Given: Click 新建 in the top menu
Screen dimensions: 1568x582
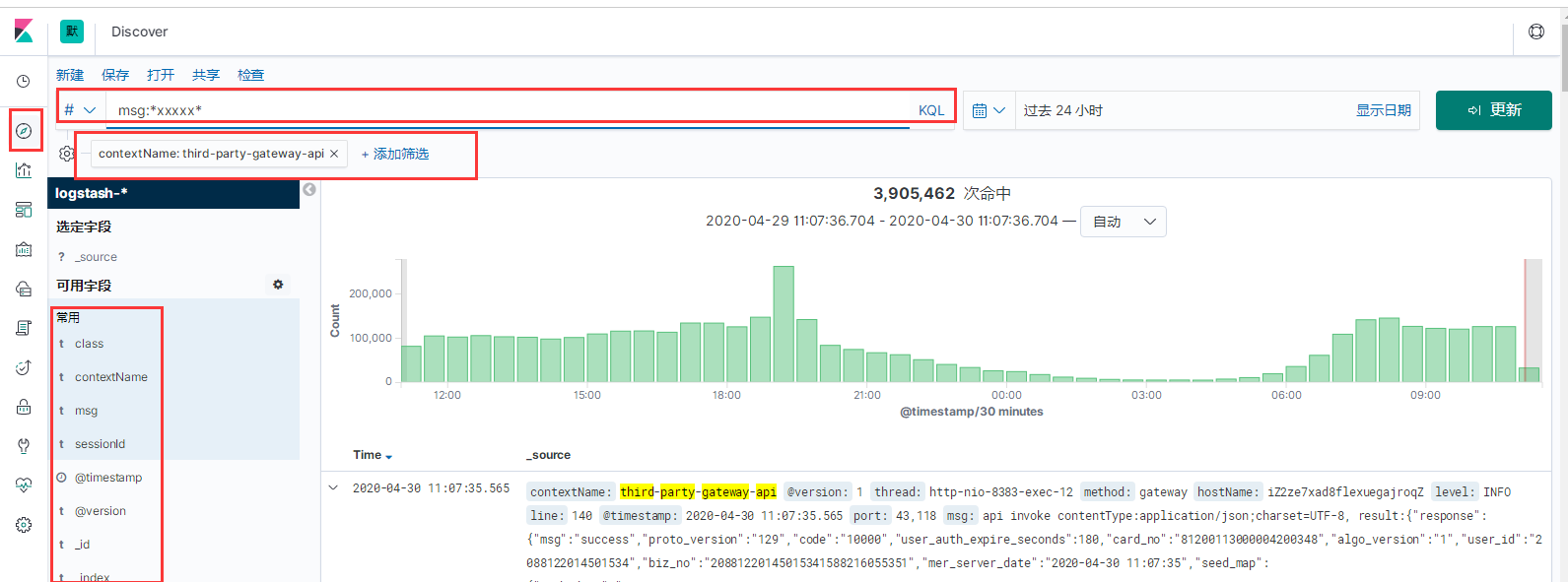Looking at the screenshot, I should click(70, 75).
